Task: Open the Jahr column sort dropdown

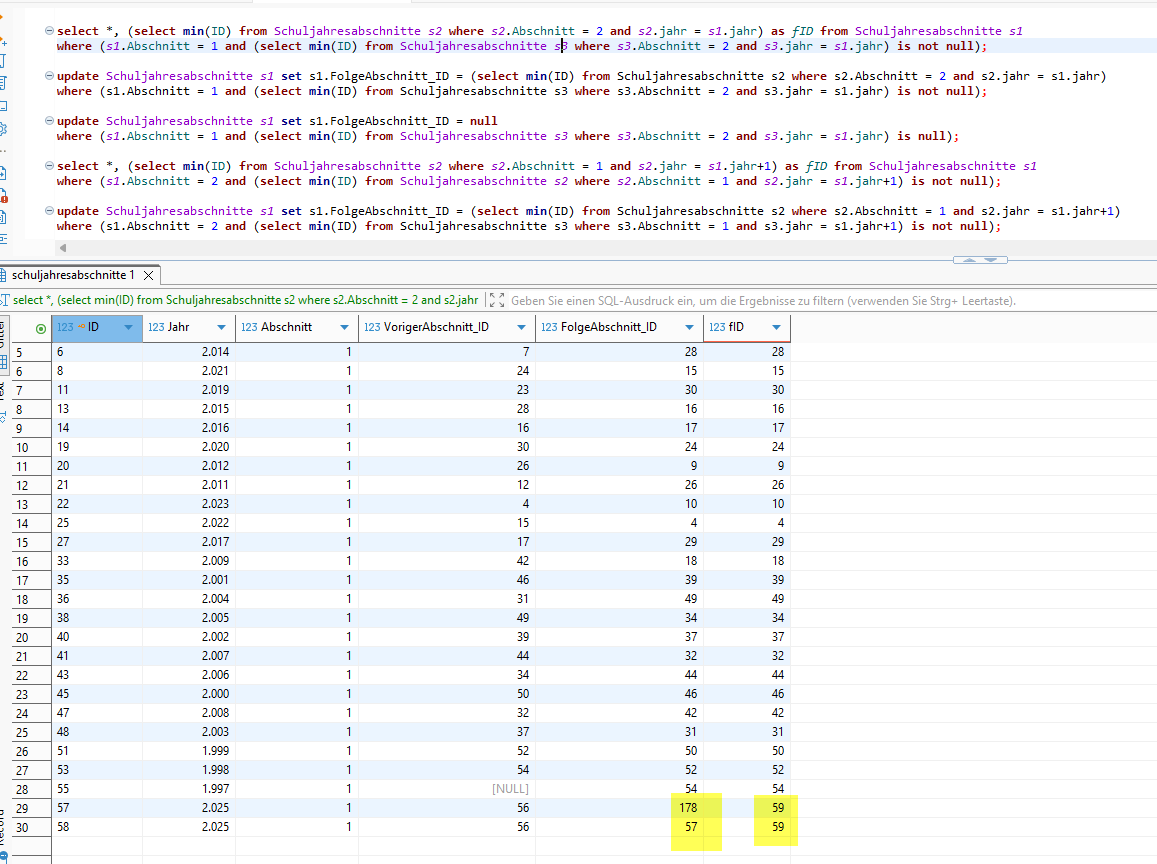Action: (x=221, y=327)
